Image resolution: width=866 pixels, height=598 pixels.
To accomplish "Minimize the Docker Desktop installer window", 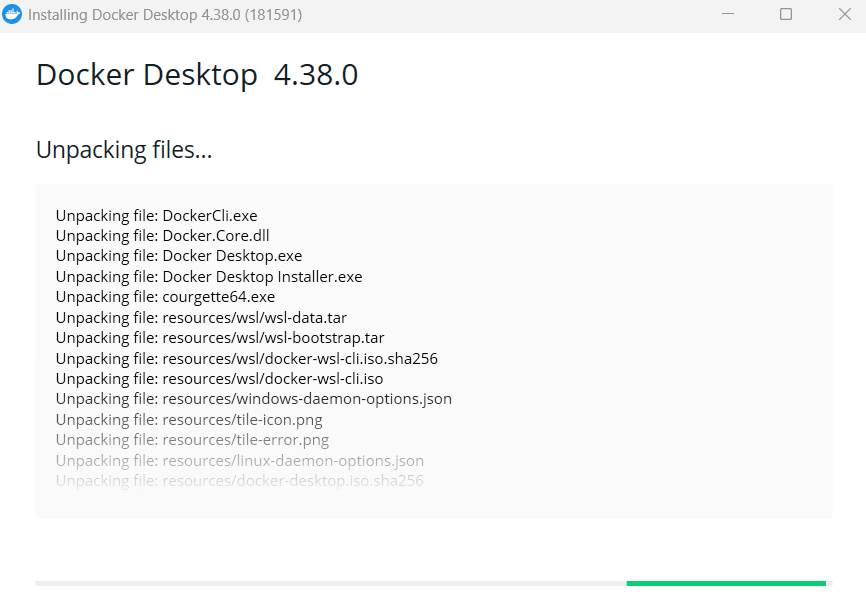I will pos(728,14).
